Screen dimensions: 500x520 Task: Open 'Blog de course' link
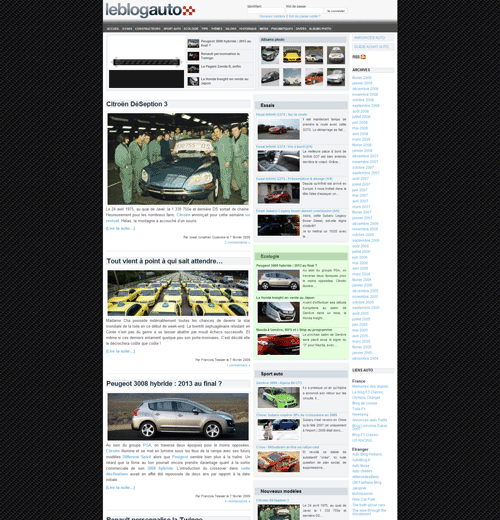pyautogui.click(x=365, y=403)
